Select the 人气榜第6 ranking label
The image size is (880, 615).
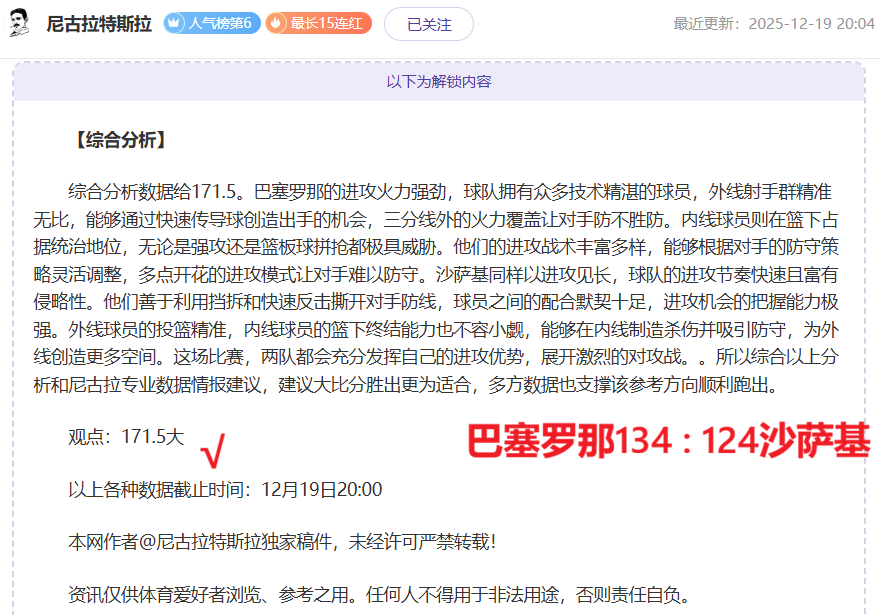[x=219, y=23]
